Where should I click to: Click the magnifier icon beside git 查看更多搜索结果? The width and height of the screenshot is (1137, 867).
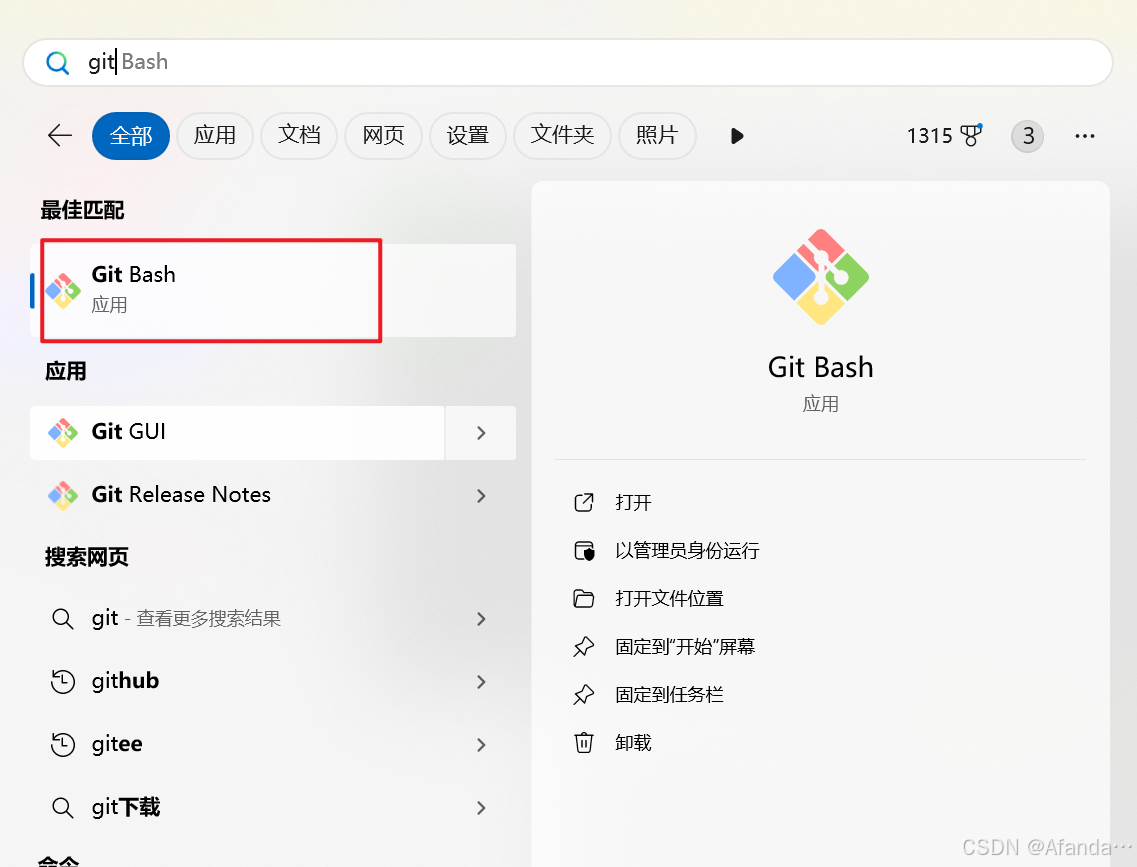pos(63,619)
